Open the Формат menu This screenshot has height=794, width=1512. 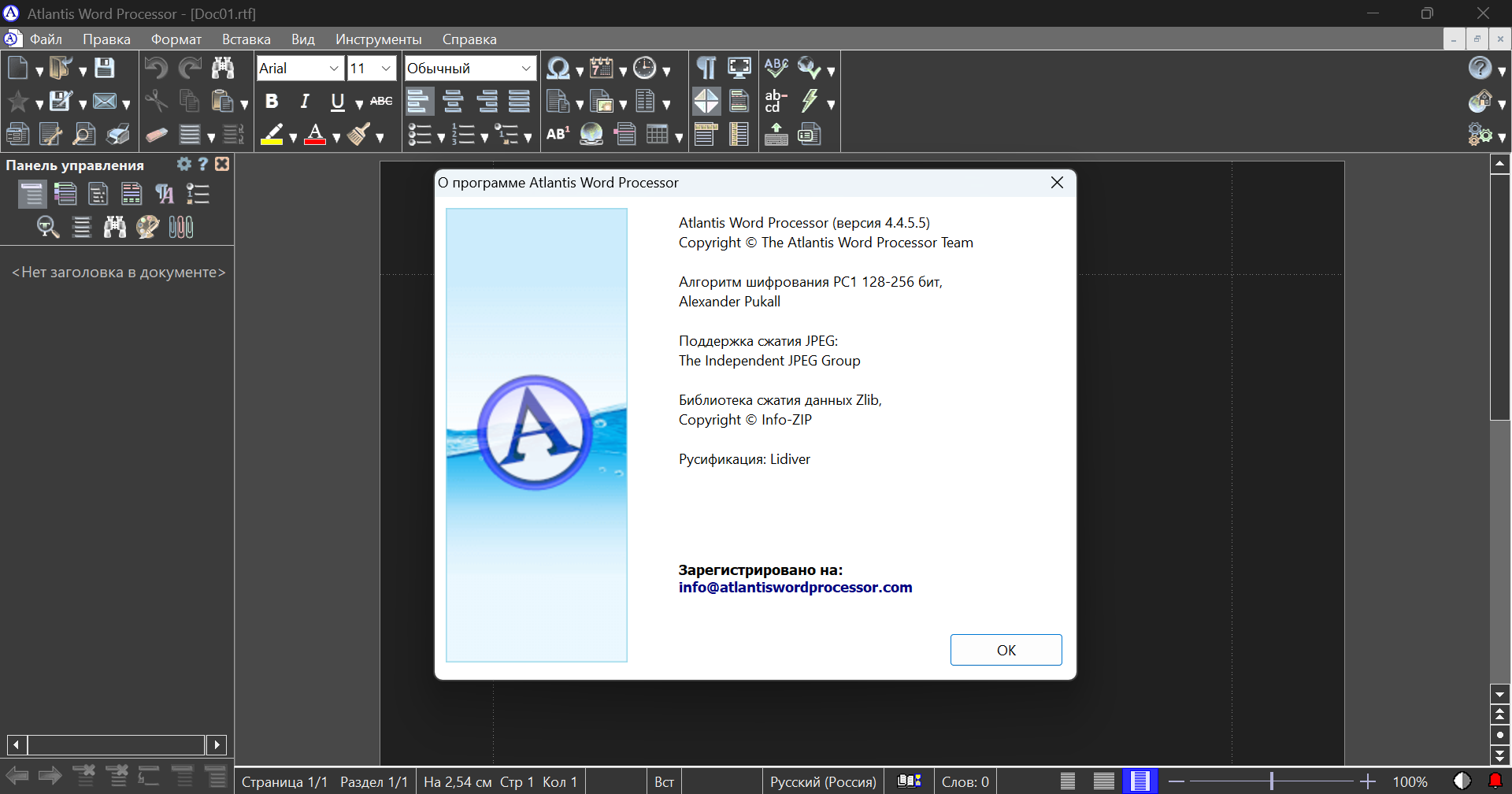[x=176, y=39]
